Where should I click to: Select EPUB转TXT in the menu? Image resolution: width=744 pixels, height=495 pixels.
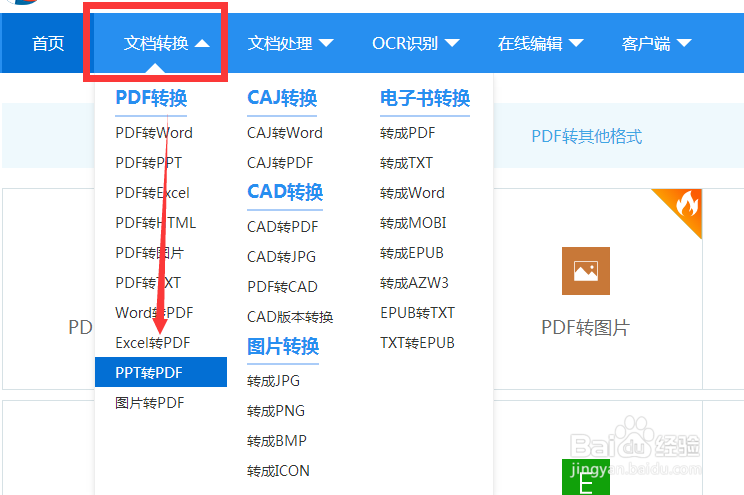[x=418, y=313]
